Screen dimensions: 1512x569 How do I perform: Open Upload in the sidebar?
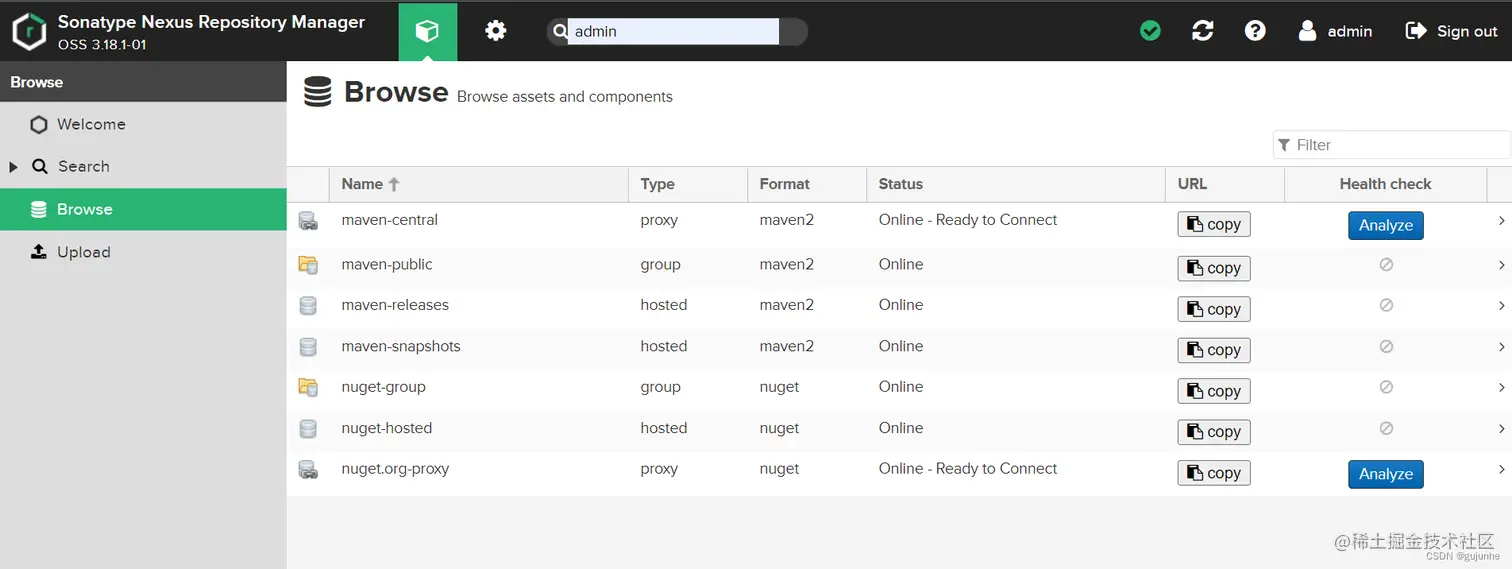click(x=83, y=252)
